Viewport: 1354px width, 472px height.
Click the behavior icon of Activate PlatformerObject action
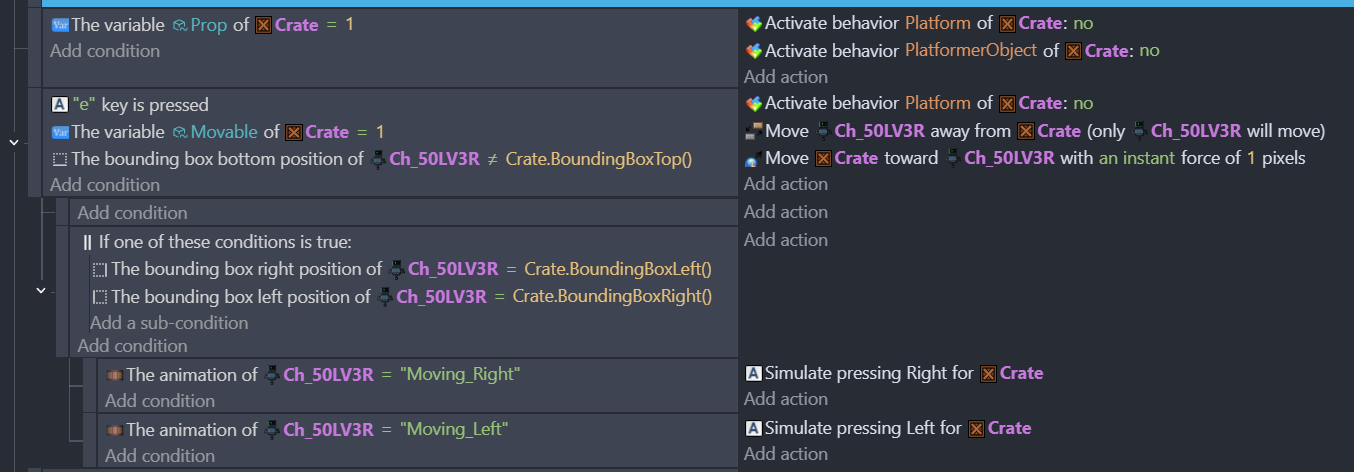click(754, 50)
